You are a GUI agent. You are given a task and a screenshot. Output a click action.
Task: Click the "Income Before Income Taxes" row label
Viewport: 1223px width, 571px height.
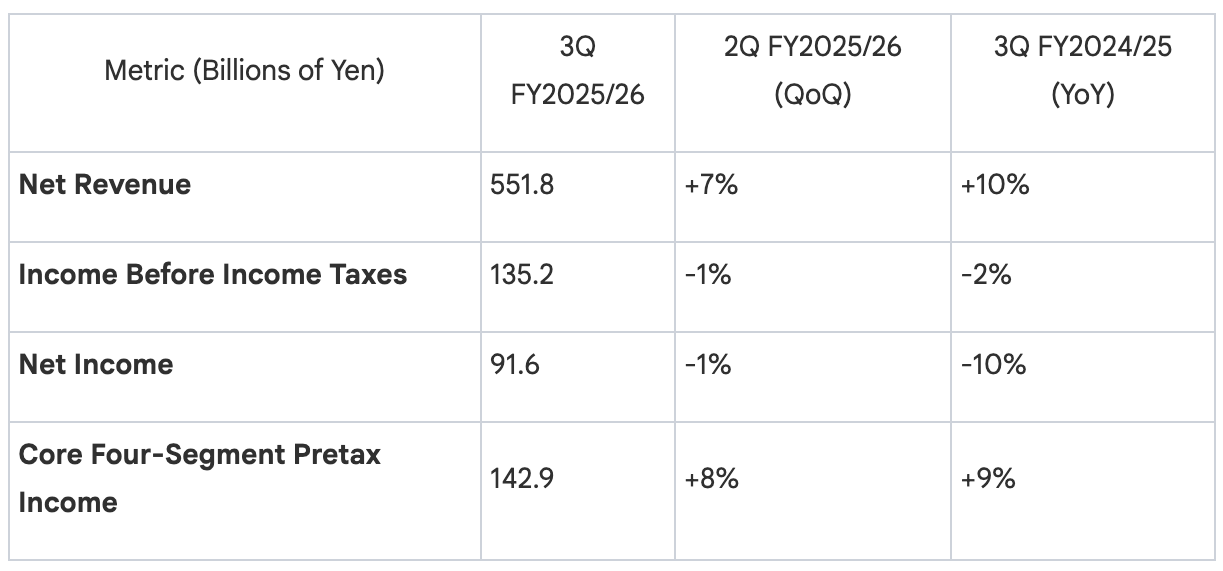213,275
